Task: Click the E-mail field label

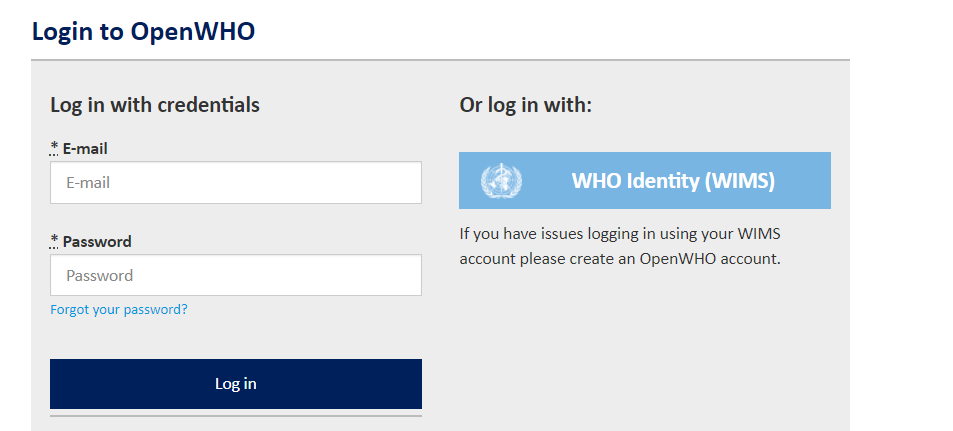Action: tap(85, 148)
